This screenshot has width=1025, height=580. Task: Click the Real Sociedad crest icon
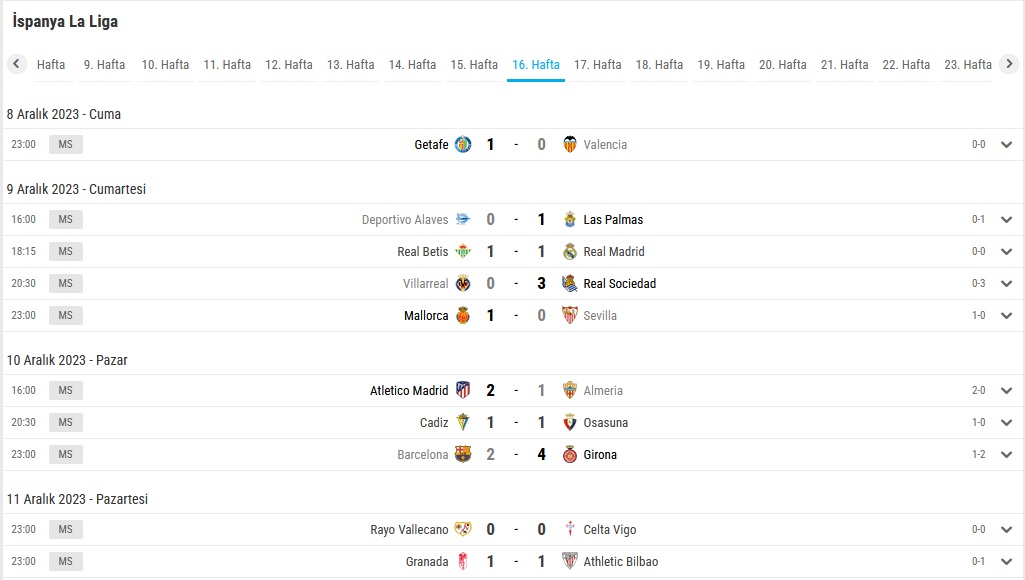(570, 284)
